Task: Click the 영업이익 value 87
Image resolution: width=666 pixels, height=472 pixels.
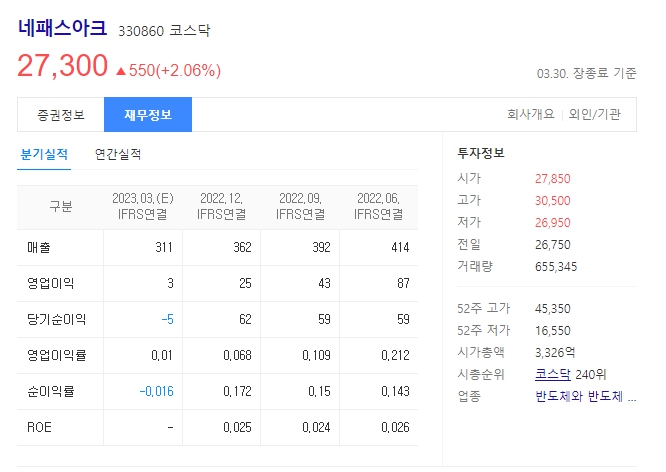Action: [404, 283]
